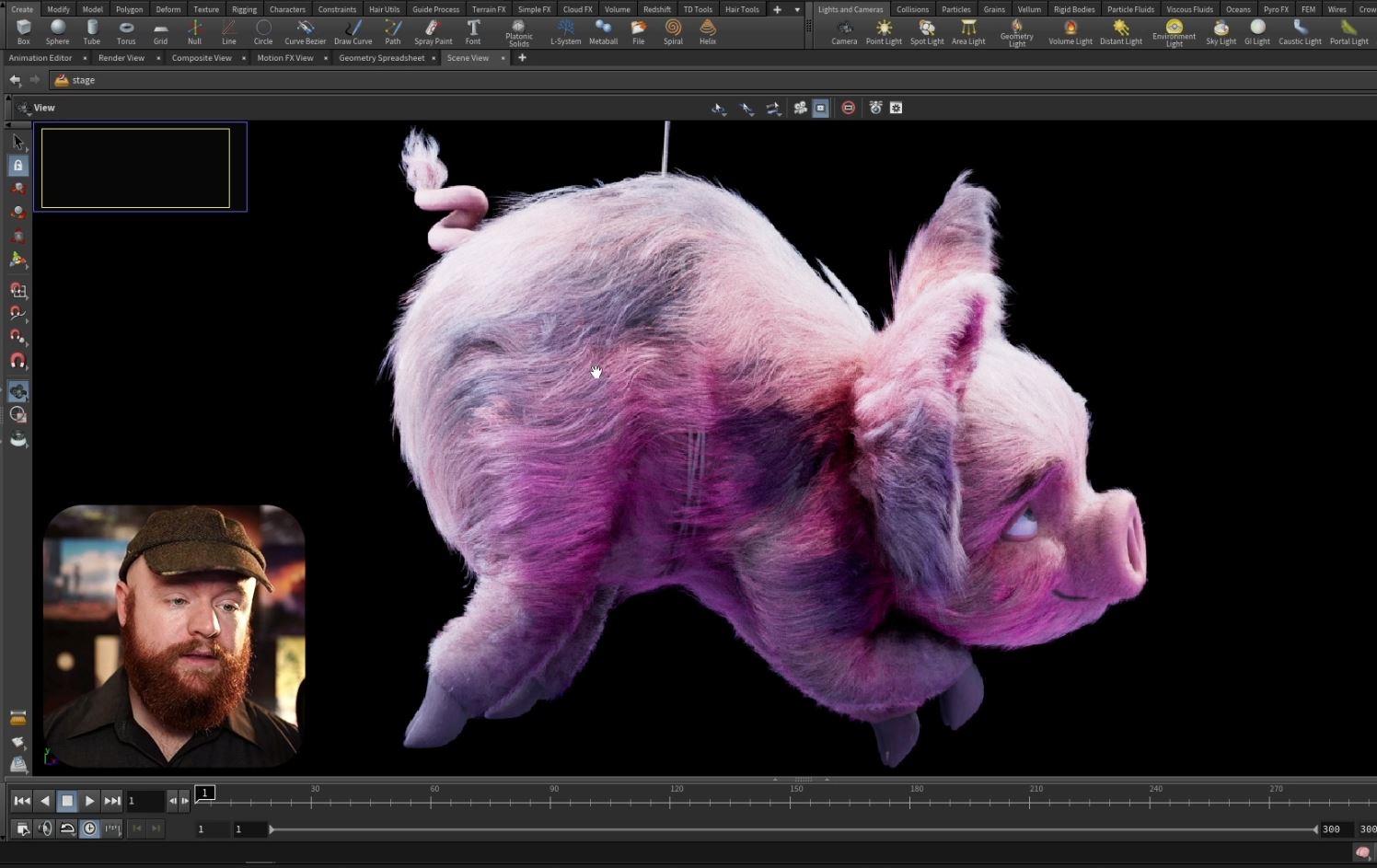Select the Box shelf tool
The height and width of the screenshot is (868, 1377).
pos(23,32)
